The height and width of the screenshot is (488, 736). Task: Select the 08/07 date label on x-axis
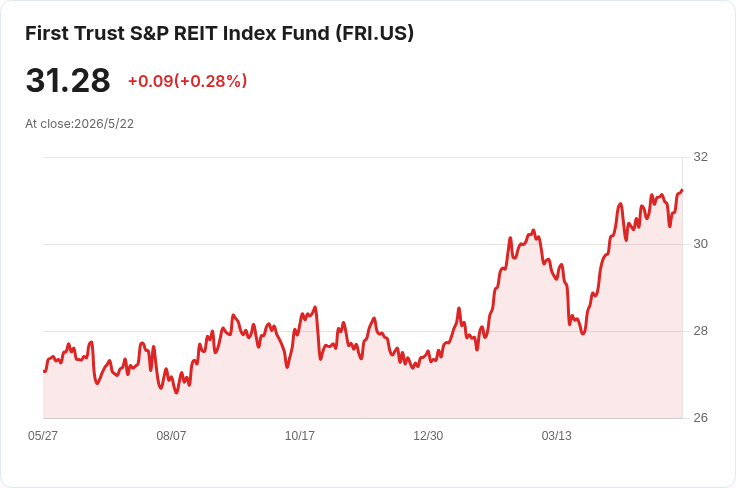click(171, 436)
